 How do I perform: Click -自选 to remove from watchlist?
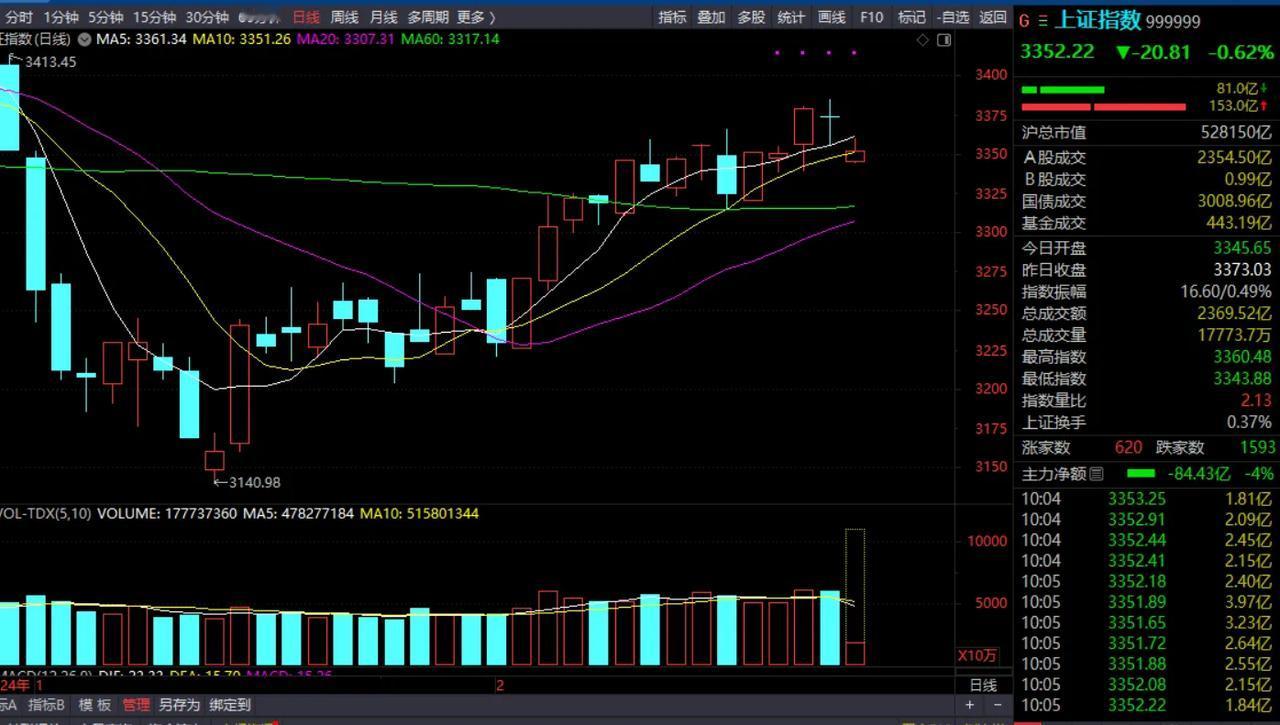tap(953, 17)
